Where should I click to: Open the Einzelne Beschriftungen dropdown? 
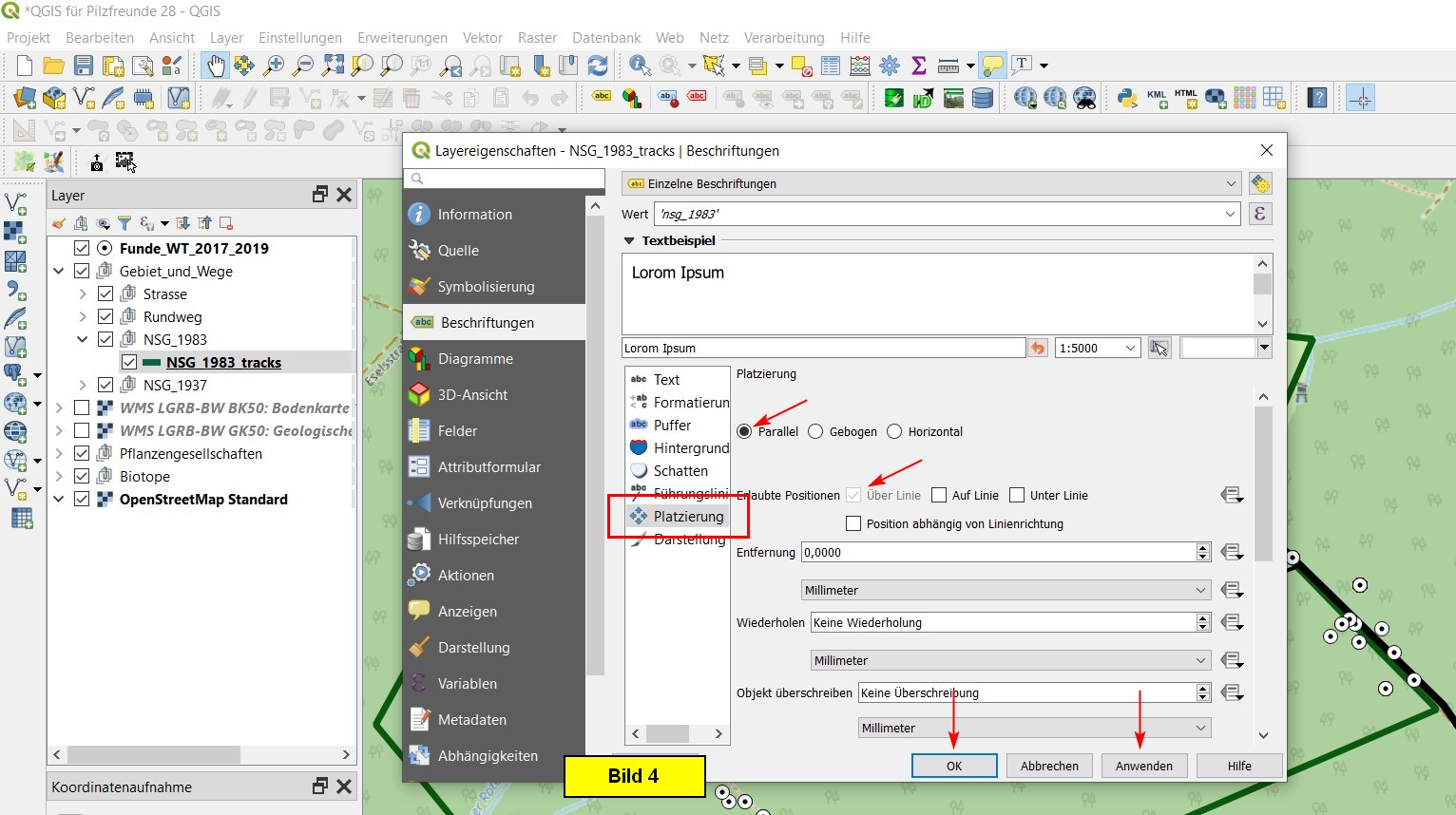[931, 183]
